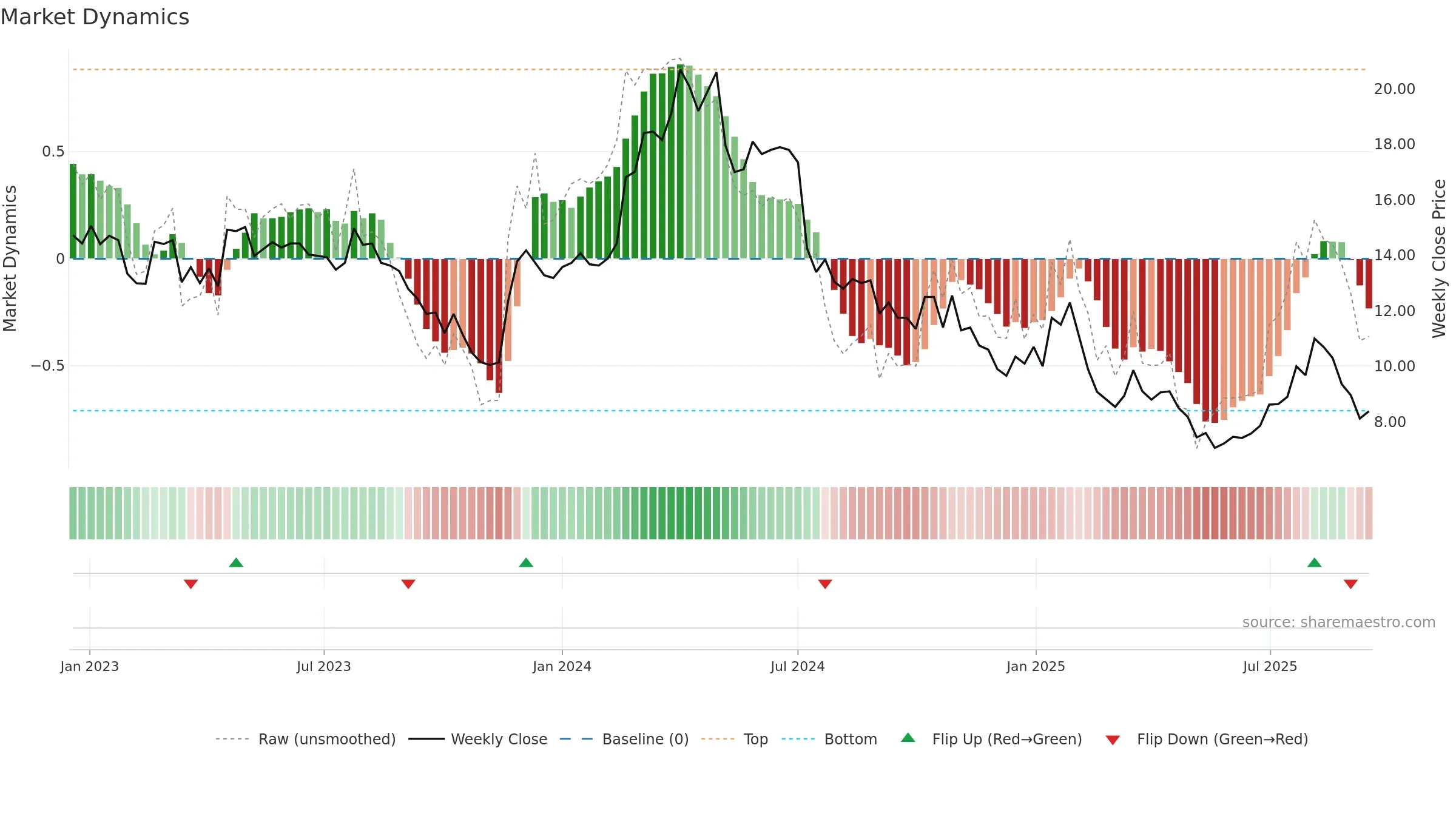
Task: Click the darkest red heatmap cell in mid 2025
Action: click(x=1215, y=513)
